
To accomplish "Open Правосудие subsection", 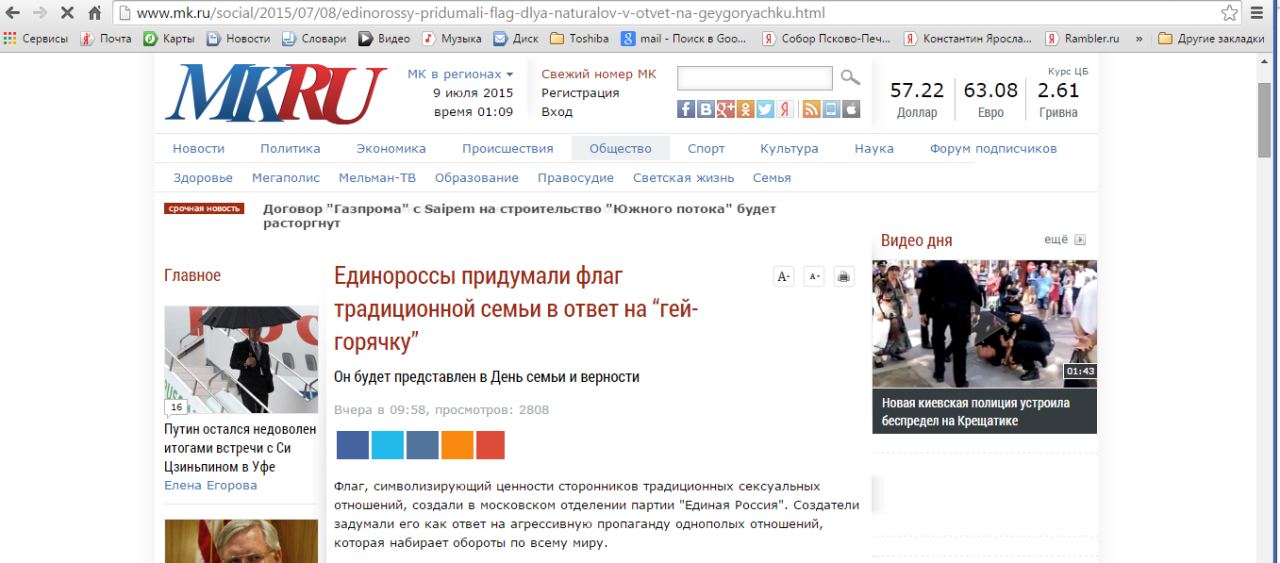I will pyautogui.click(x=575, y=177).
